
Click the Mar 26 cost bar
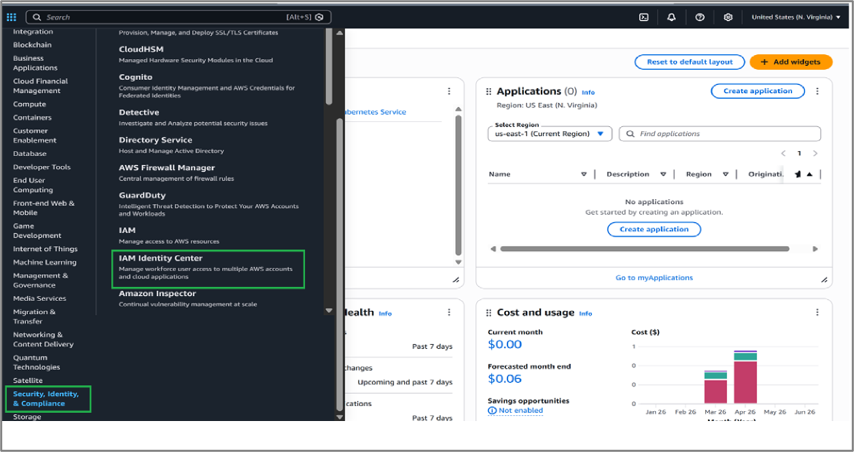click(715, 387)
